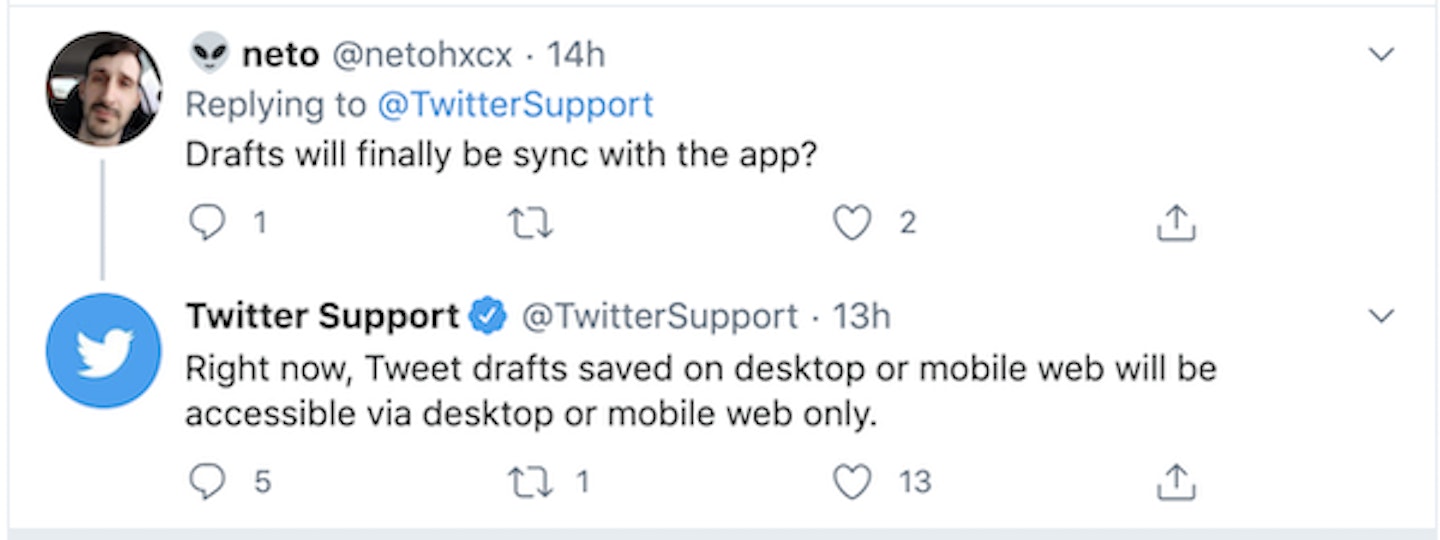The width and height of the screenshot is (1440, 540).
Task: Reply to the Twitter Support tweet
Action: coord(208,483)
